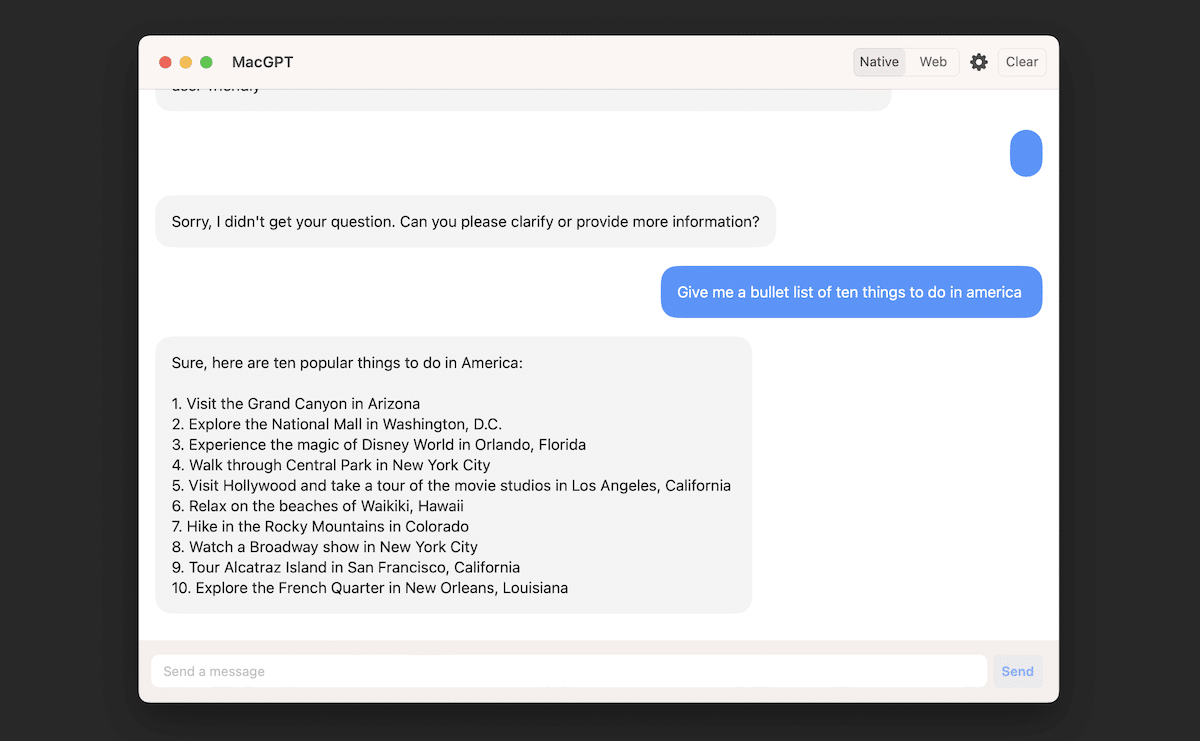
Task: Click the Disney World in Orlando list item
Action: click(x=379, y=445)
